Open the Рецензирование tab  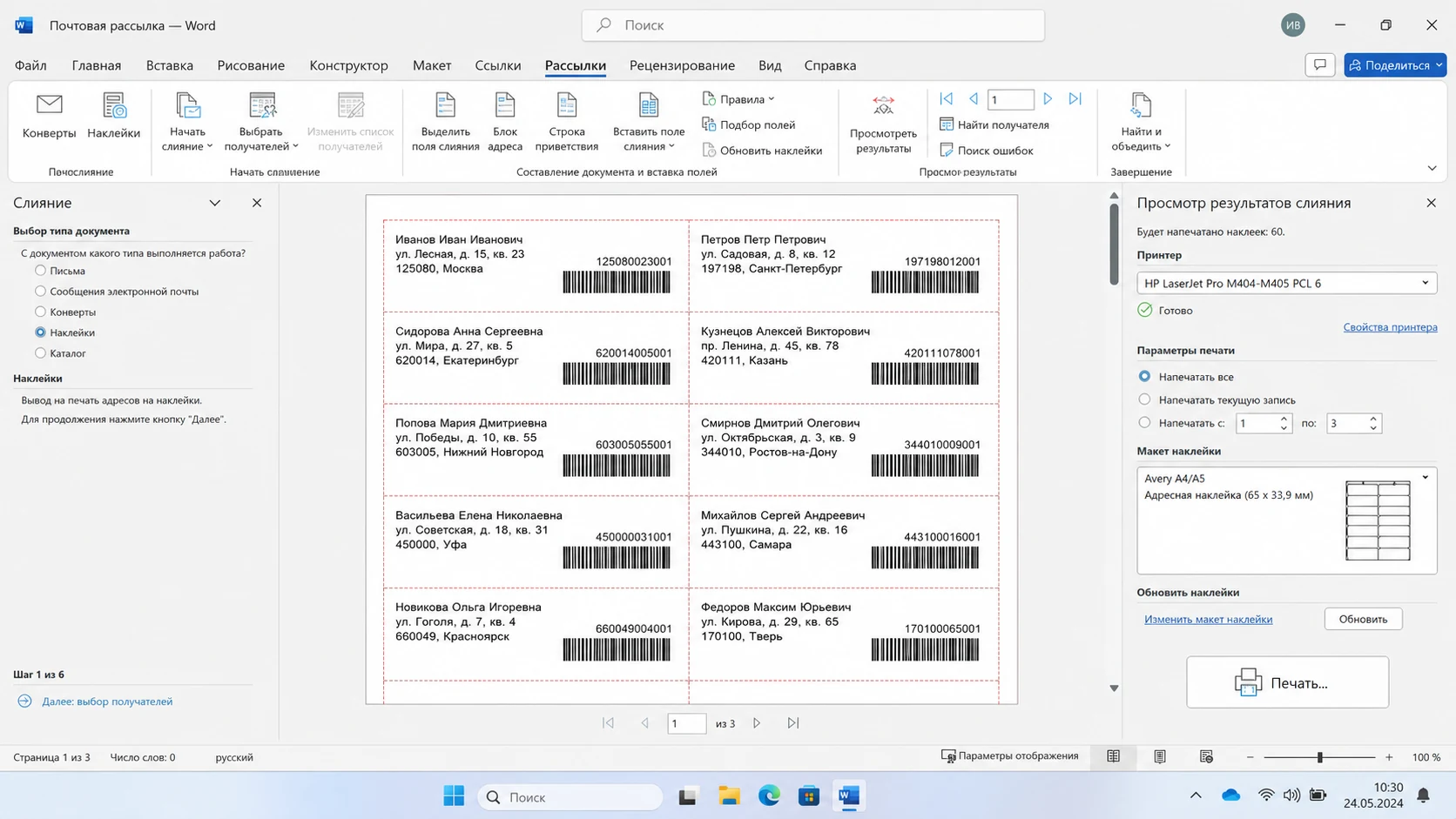pos(682,65)
